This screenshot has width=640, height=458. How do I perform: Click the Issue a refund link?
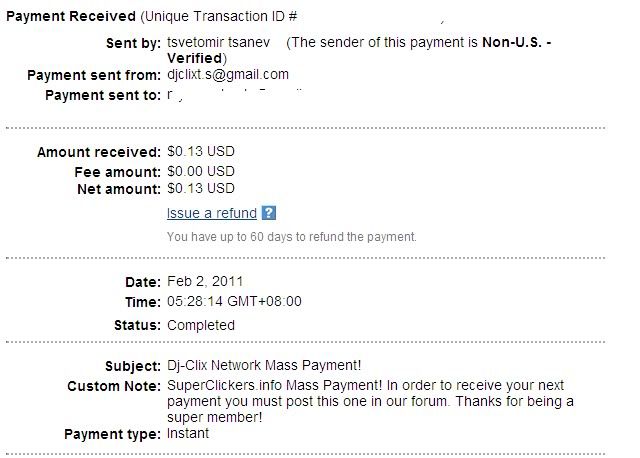point(211,213)
